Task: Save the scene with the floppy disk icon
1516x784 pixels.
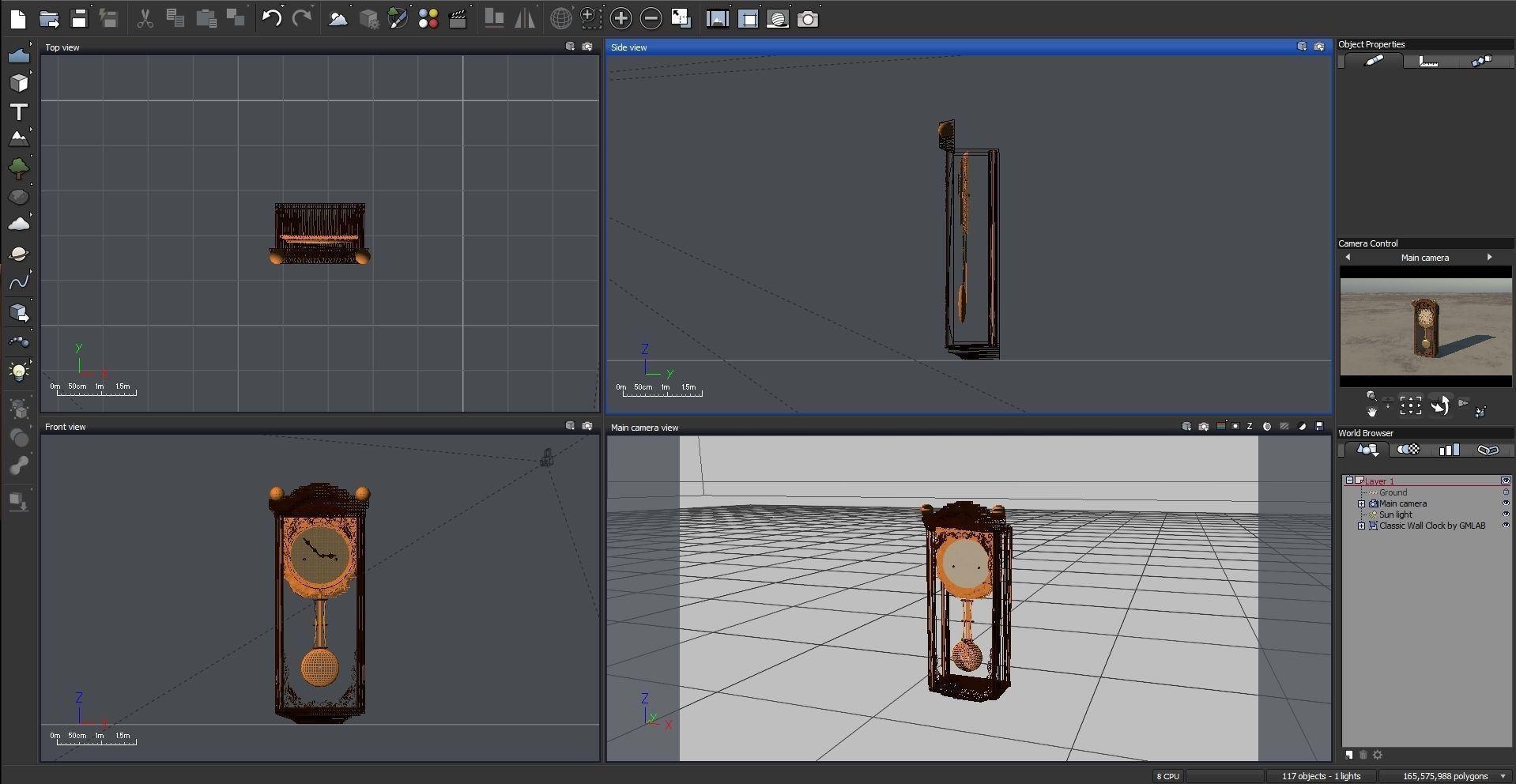Action: (x=79, y=18)
